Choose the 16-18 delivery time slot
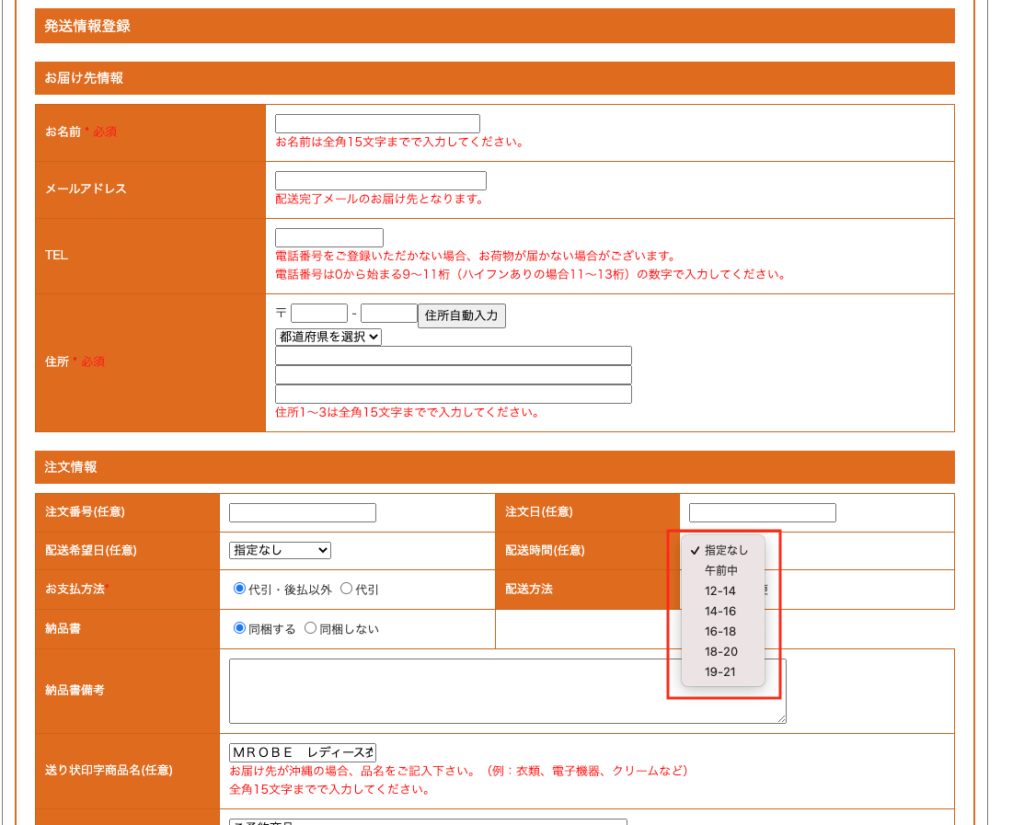The height and width of the screenshot is (825, 1024). [721, 631]
